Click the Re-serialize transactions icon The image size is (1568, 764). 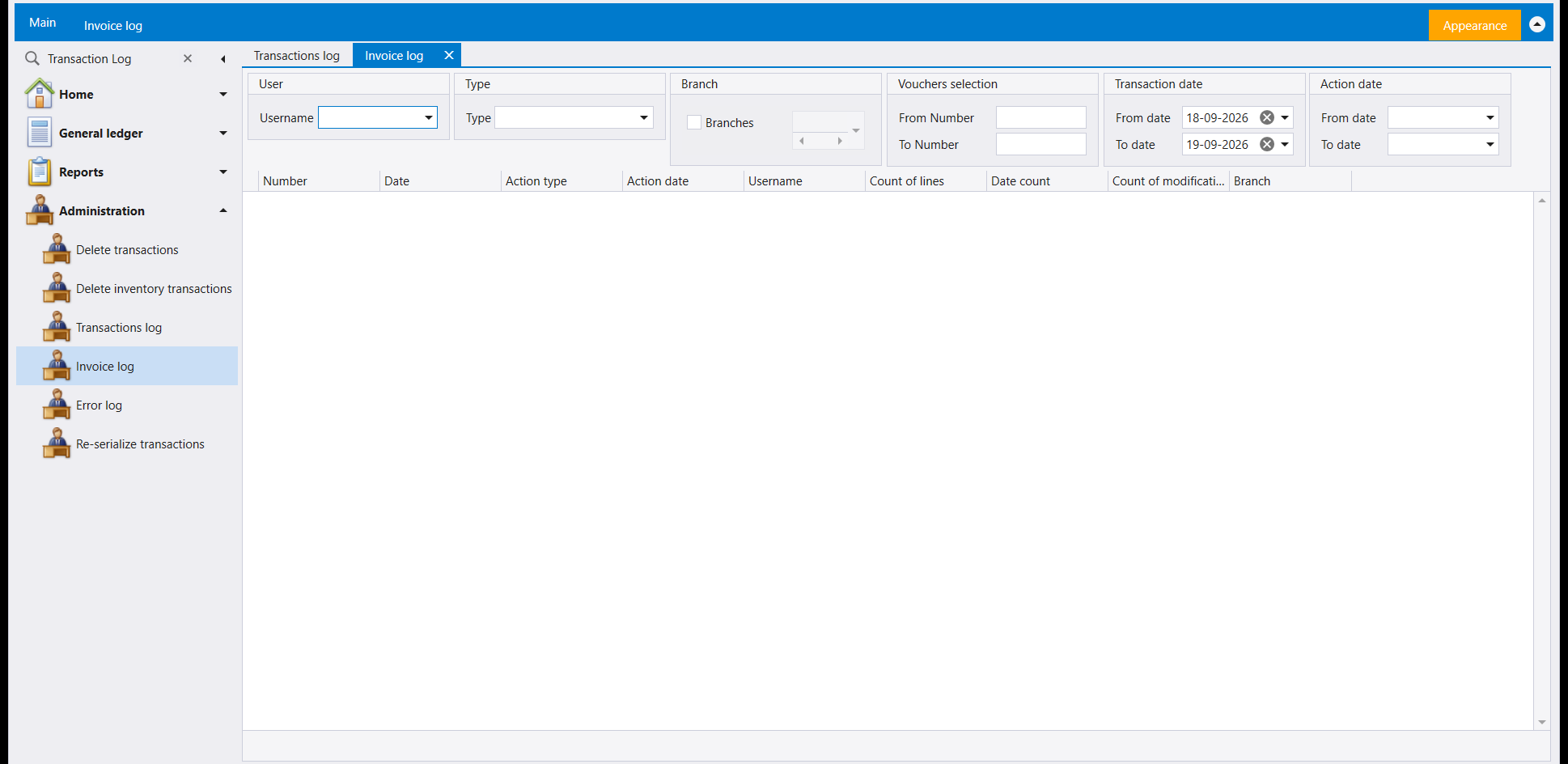coord(57,444)
